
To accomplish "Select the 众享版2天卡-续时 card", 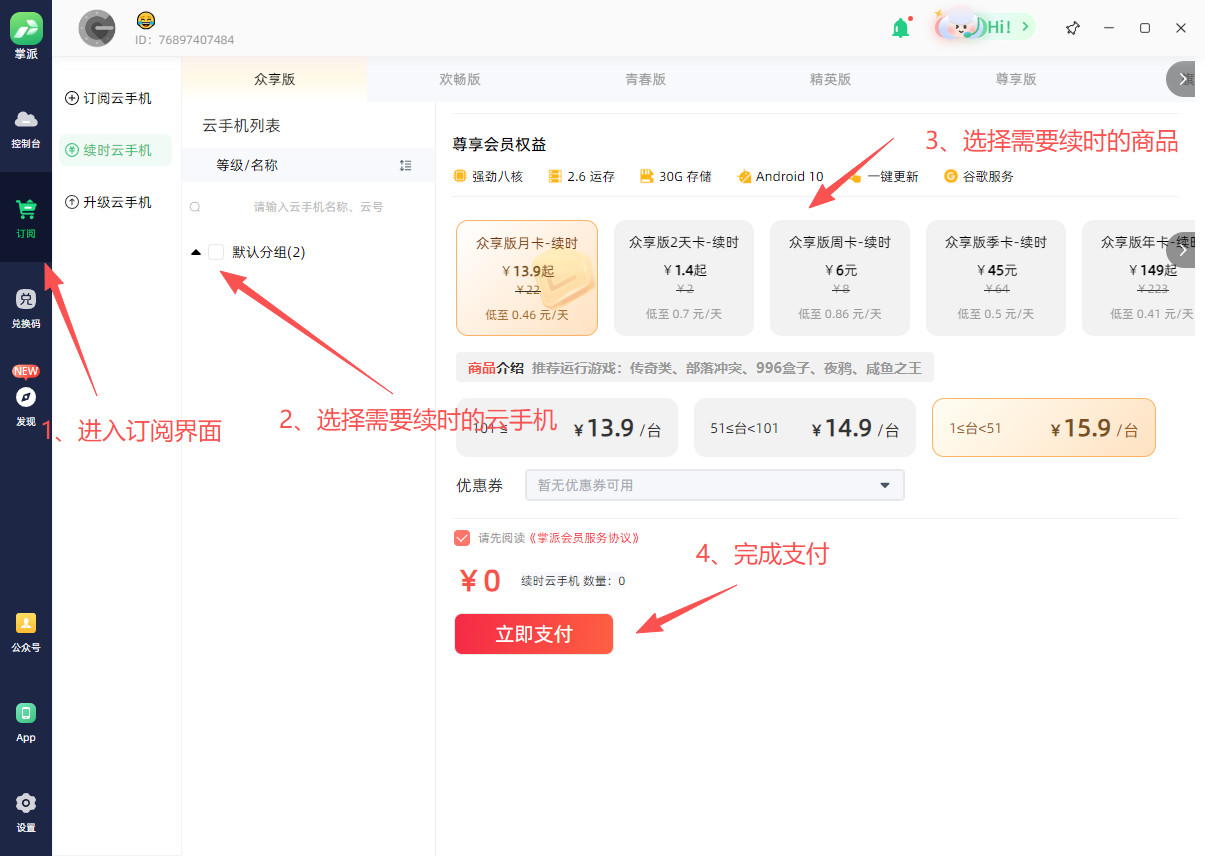I will (x=684, y=278).
